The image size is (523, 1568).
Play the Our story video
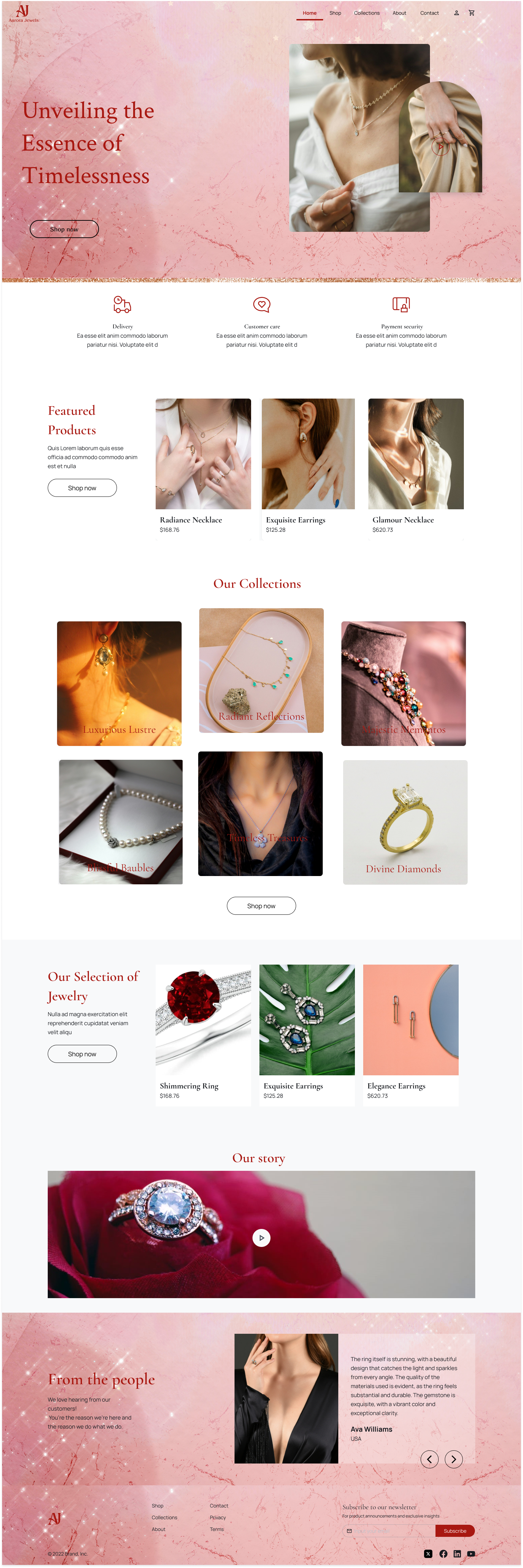click(261, 1238)
